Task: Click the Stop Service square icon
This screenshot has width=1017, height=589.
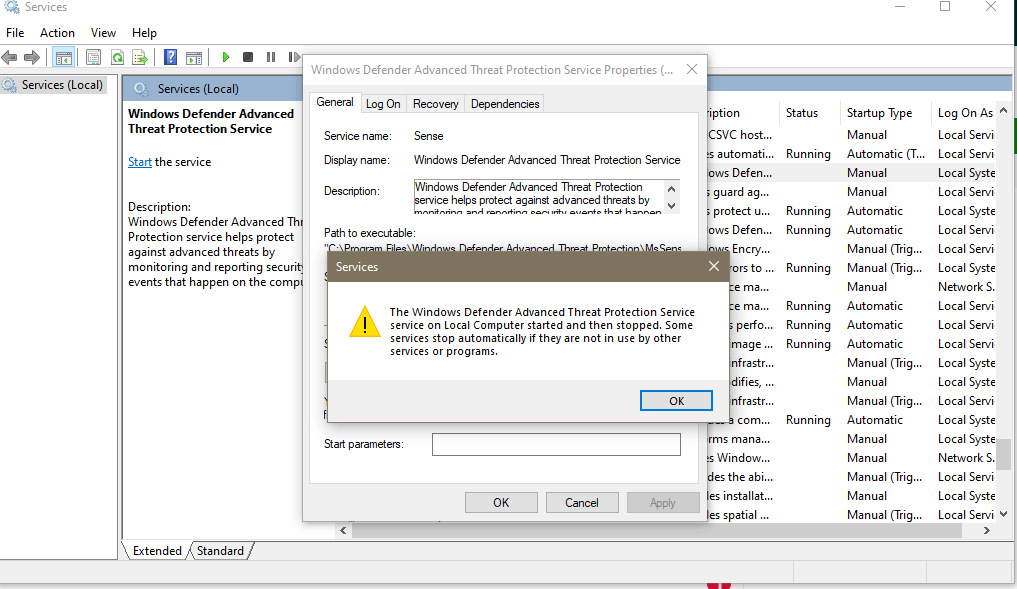Action: point(248,57)
